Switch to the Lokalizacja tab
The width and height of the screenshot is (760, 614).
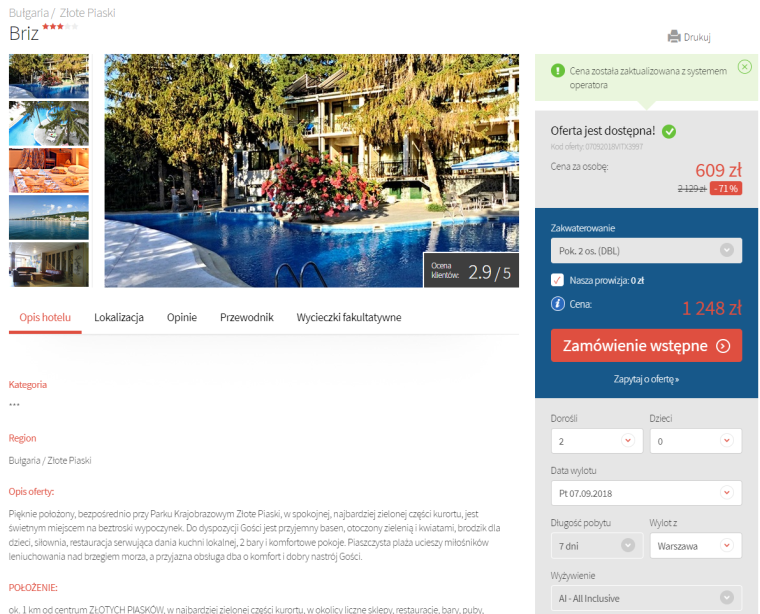tap(119, 317)
